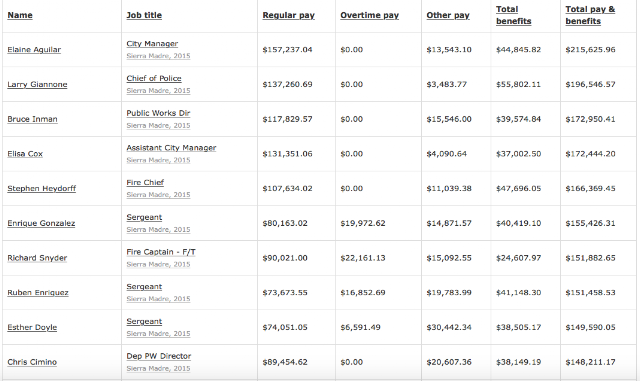Select total benefits value $41,148.30
This screenshot has height=381, width=640.
[x=518, y=292]
